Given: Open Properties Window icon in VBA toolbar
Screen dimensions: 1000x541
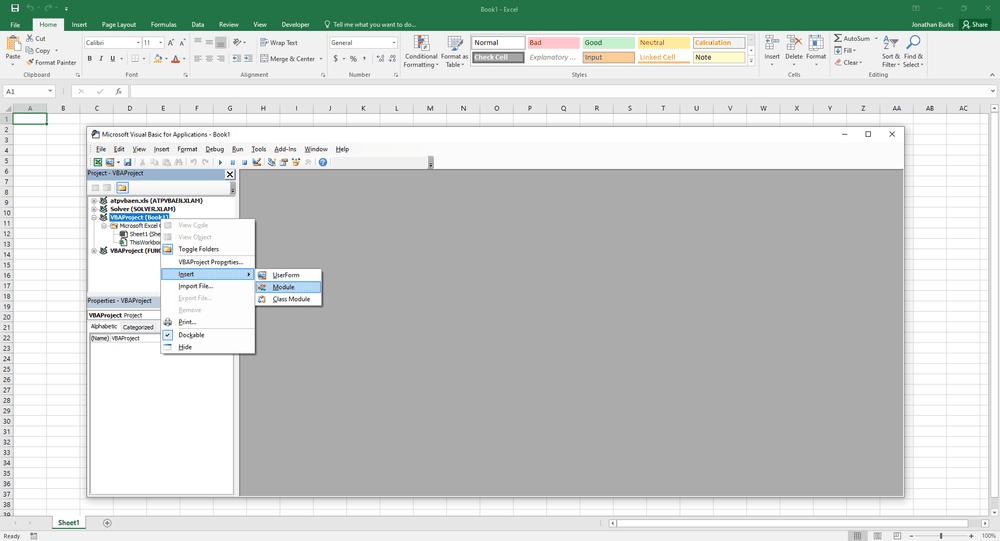Looking at the screenshot, I should pyautogui.click(x=284, y=162).
